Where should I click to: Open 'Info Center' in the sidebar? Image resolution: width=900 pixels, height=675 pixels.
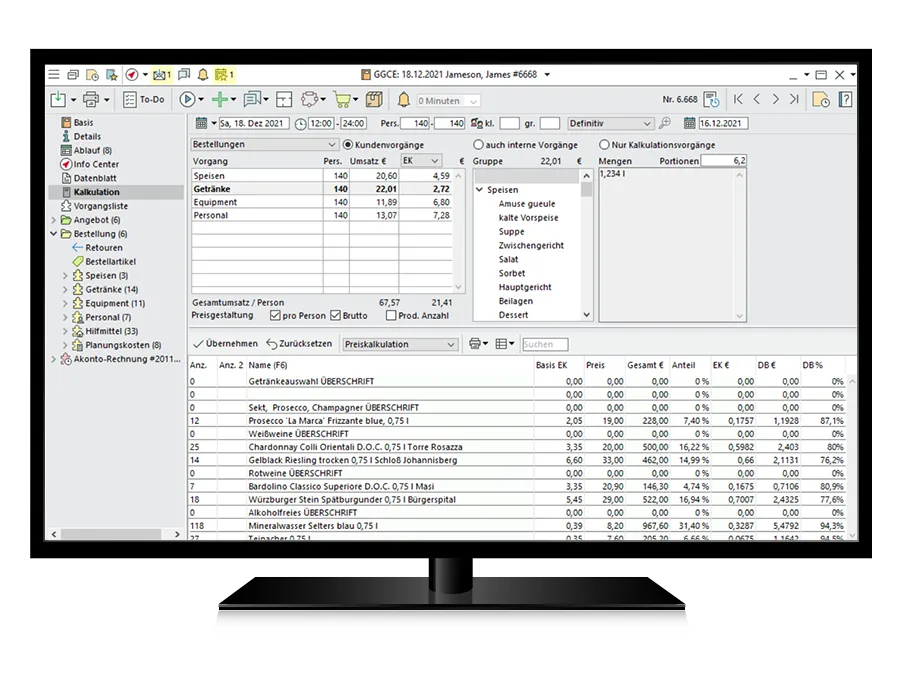coord(95,164)
